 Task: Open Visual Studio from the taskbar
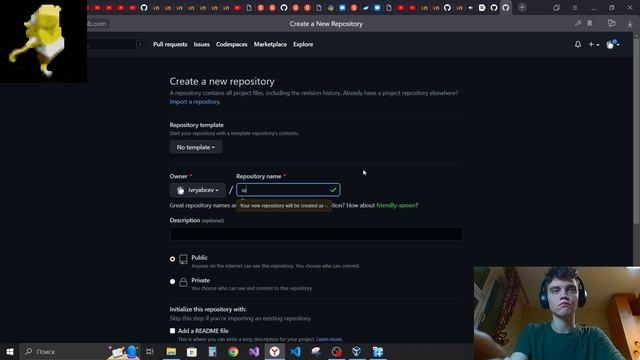(254, 351)
